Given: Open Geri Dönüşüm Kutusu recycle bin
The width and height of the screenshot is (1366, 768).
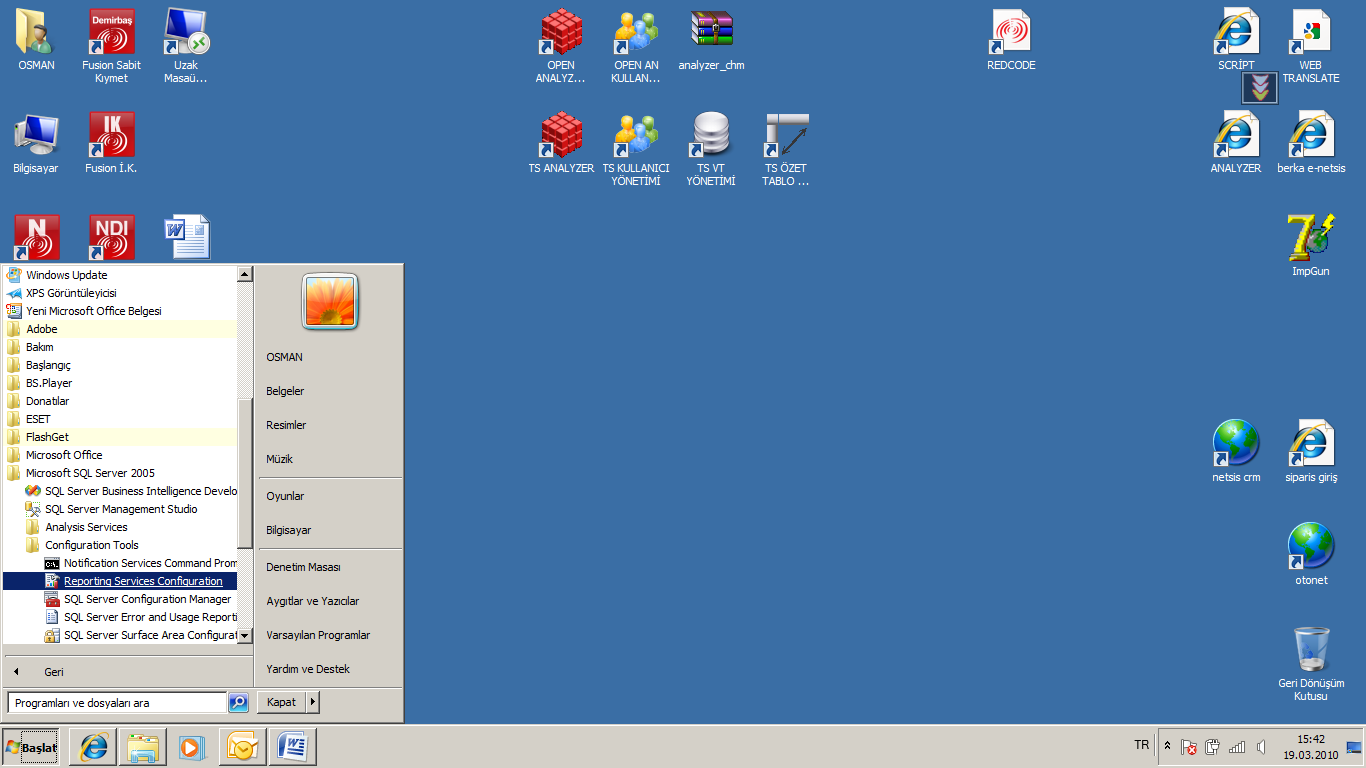Looking at the screenshot, I should [x=1311, y=650].
